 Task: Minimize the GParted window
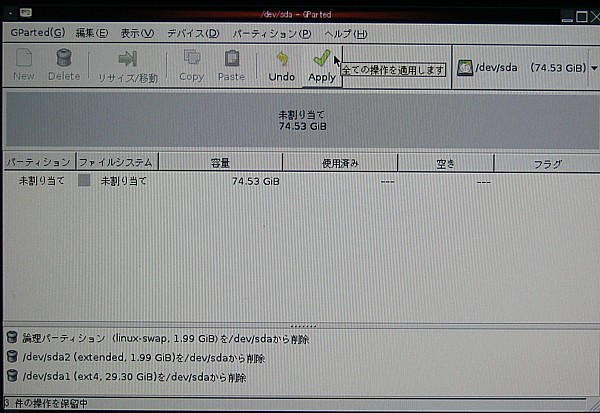pos(567,18)
